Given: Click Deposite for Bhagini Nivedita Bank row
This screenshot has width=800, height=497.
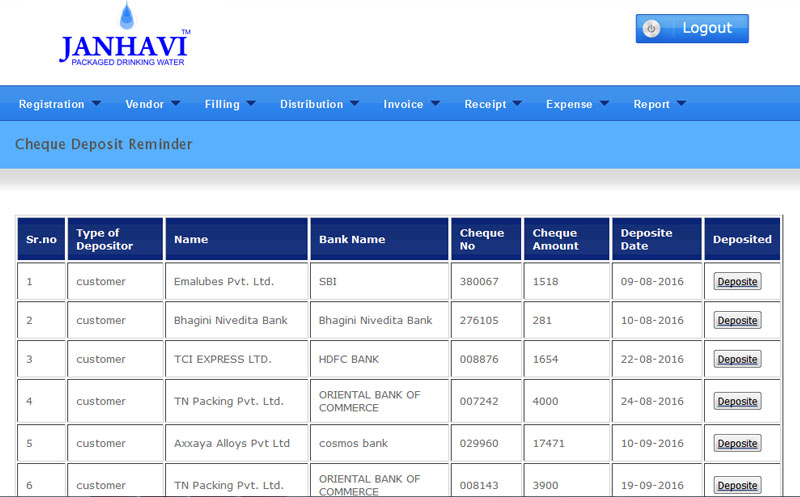Looking at the screenshot, I should pos(737,320).
